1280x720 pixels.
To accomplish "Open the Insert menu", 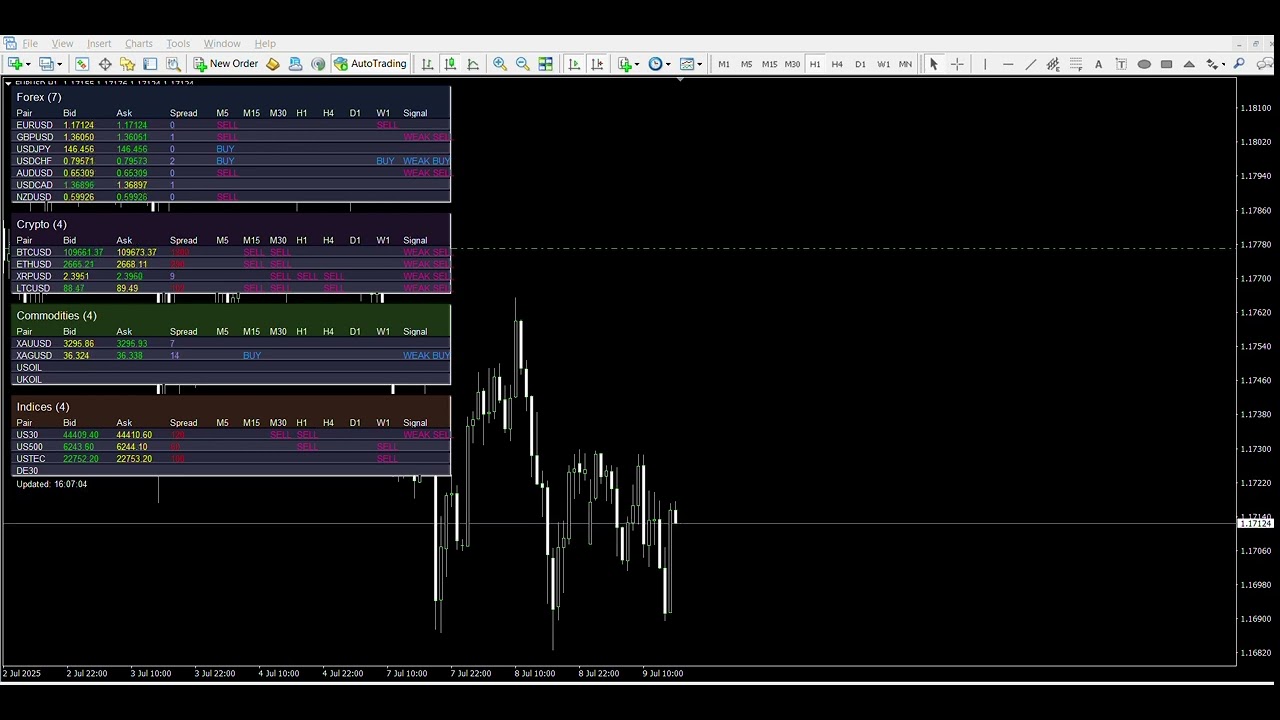I will point(99,44).
